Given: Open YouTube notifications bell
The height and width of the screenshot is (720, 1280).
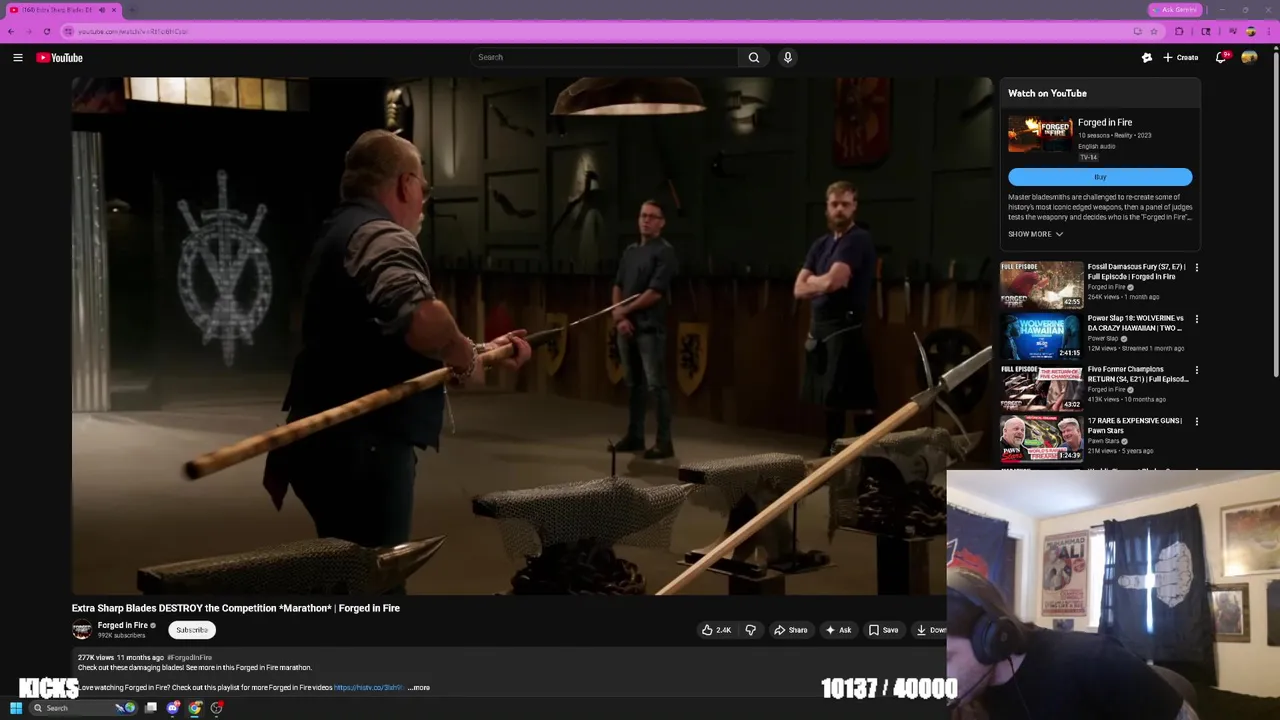Looking at the screenshot, I should (x=1220, y=58).
